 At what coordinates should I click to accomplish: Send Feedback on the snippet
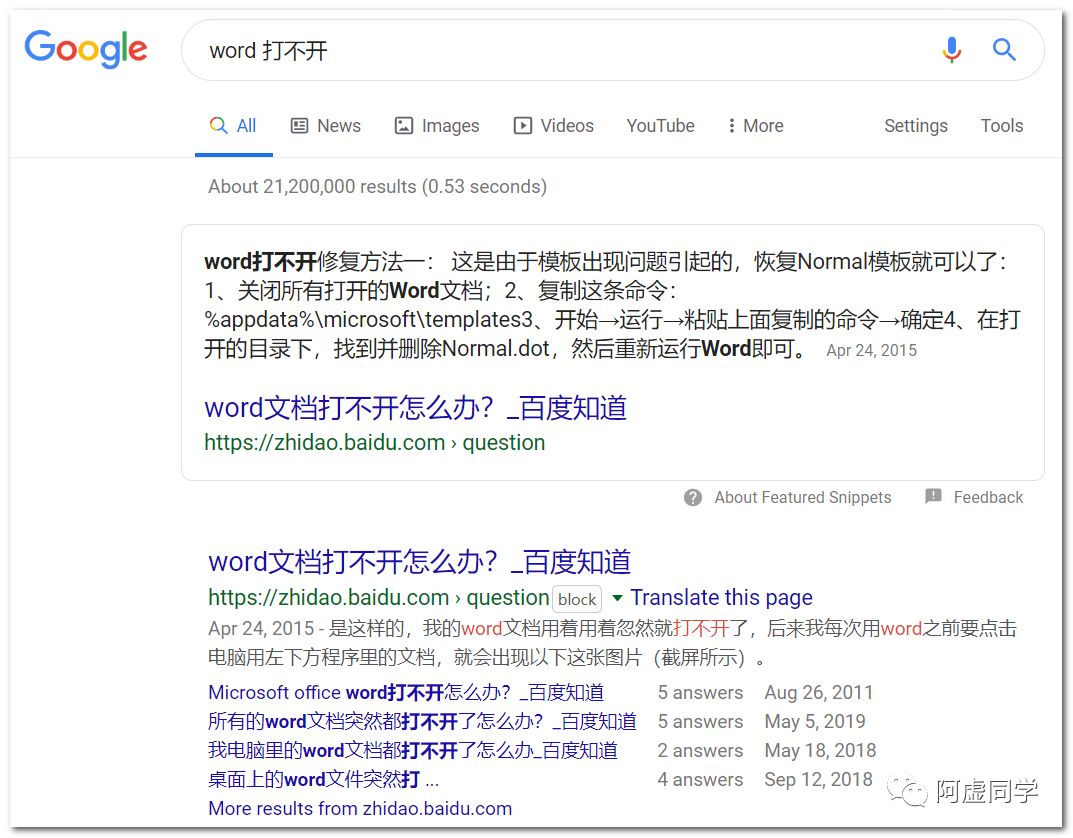pos(988,497)
